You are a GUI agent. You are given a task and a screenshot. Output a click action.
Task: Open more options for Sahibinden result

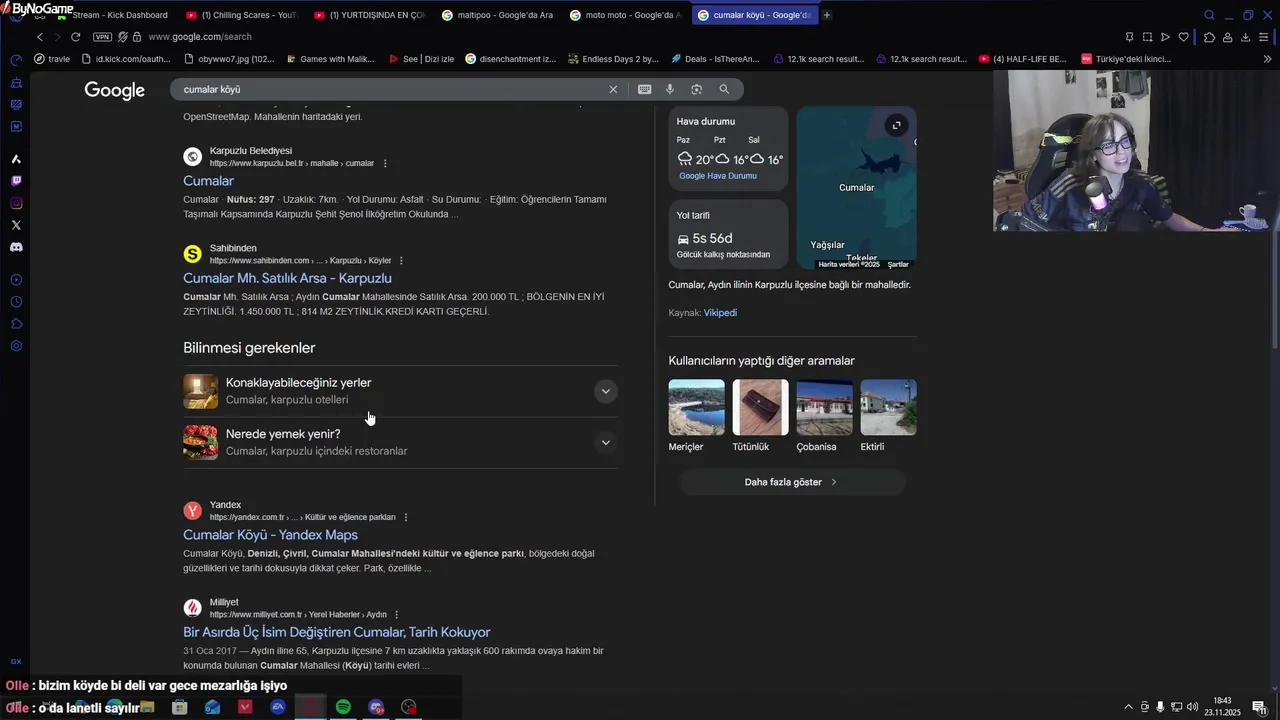point(401,261)
